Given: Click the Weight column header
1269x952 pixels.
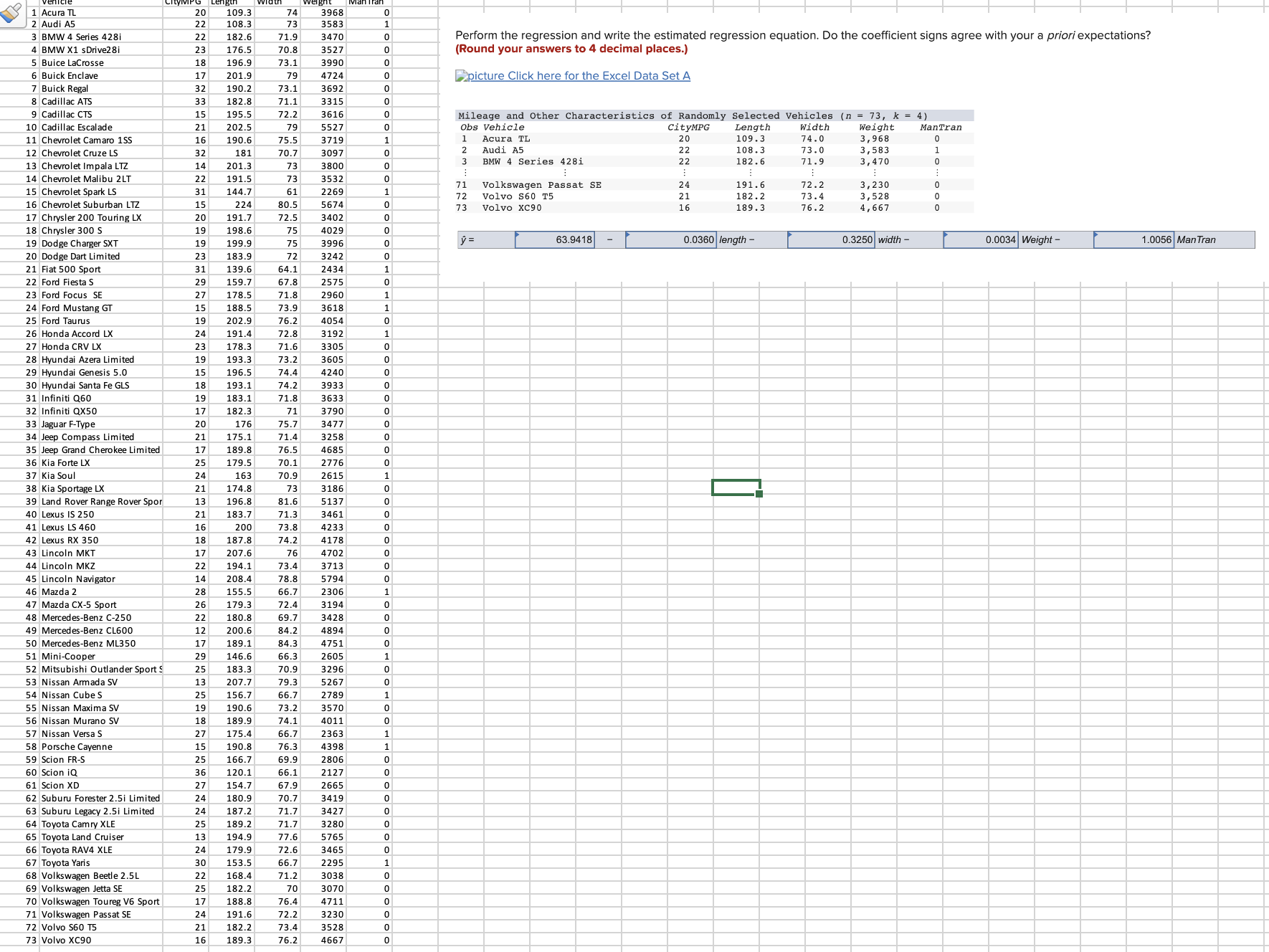Looking at the screenshot, I should [318, 3].
